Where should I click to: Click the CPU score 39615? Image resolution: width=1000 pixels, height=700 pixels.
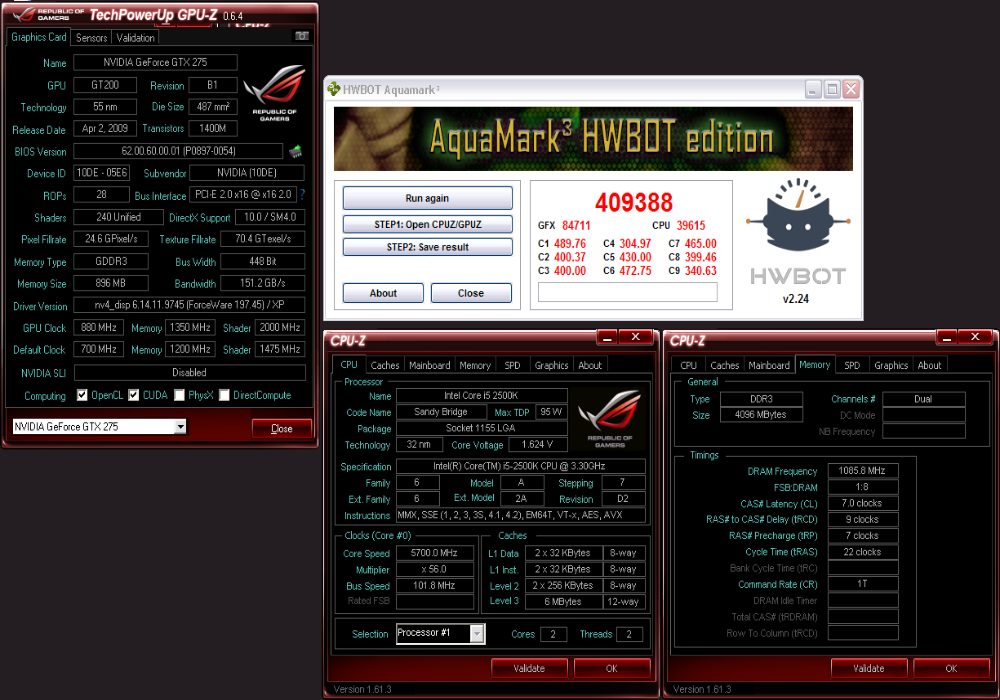691,226
